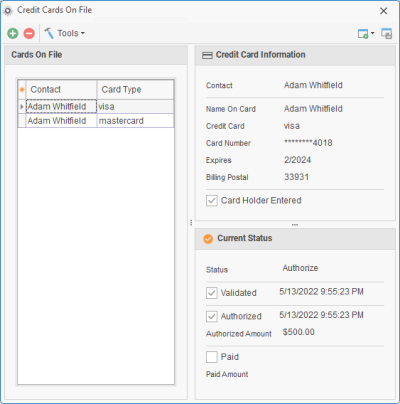Select the mastercard row for Adam Whitfield
This screenshot has width=400, height=404.
point(96,121)
